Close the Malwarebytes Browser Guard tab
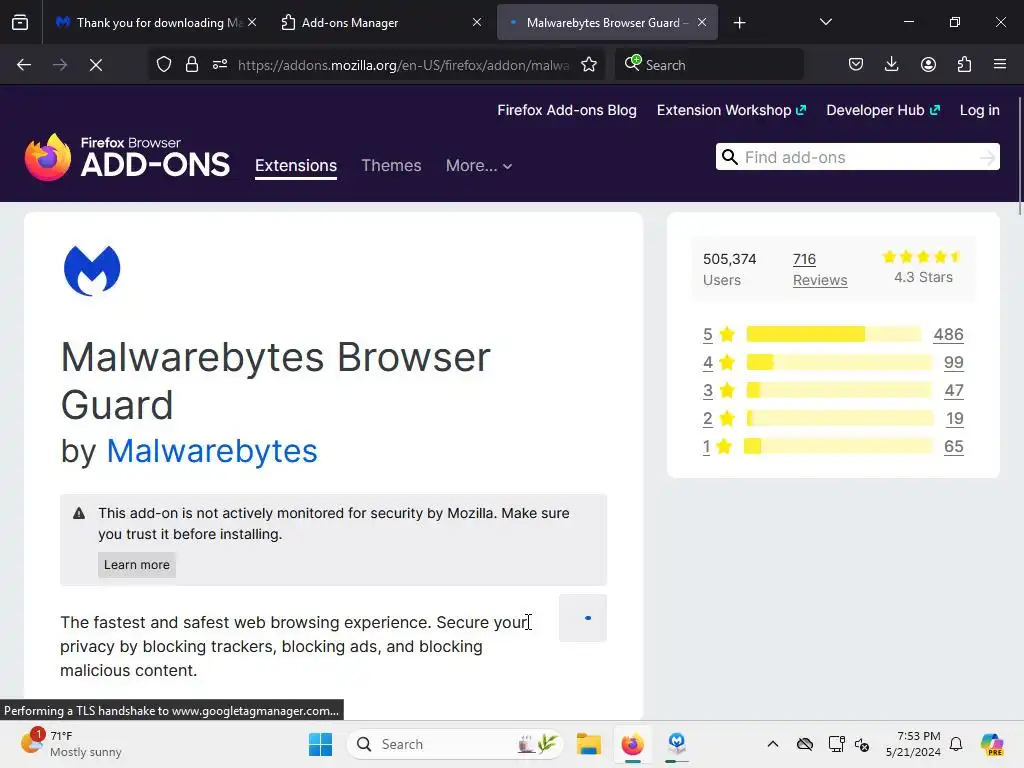1024x768 pixels. pos(701,22)
